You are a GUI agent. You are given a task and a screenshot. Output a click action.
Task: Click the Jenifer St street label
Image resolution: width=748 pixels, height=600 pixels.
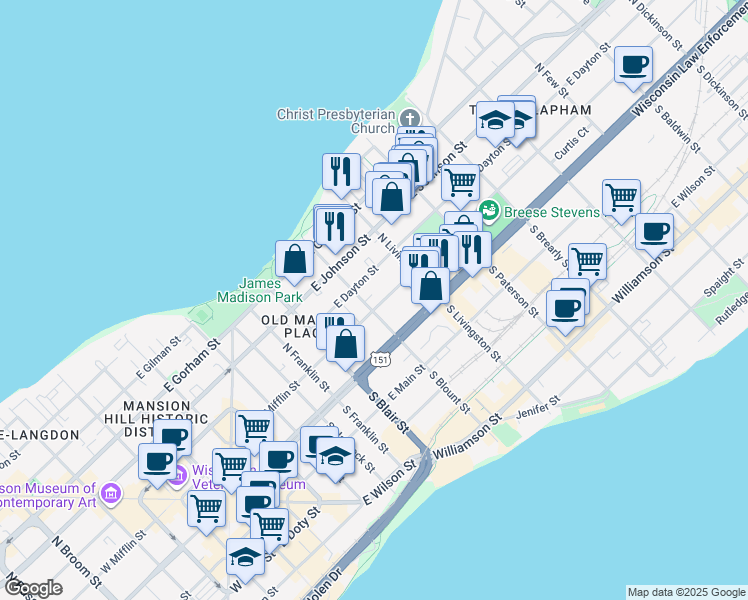pos(538,408)
